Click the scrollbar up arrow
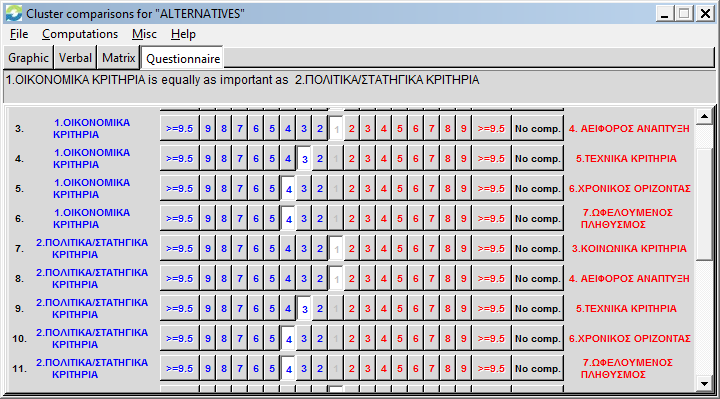720x399 pixels. pyautogui.click(x=704, y=117)
